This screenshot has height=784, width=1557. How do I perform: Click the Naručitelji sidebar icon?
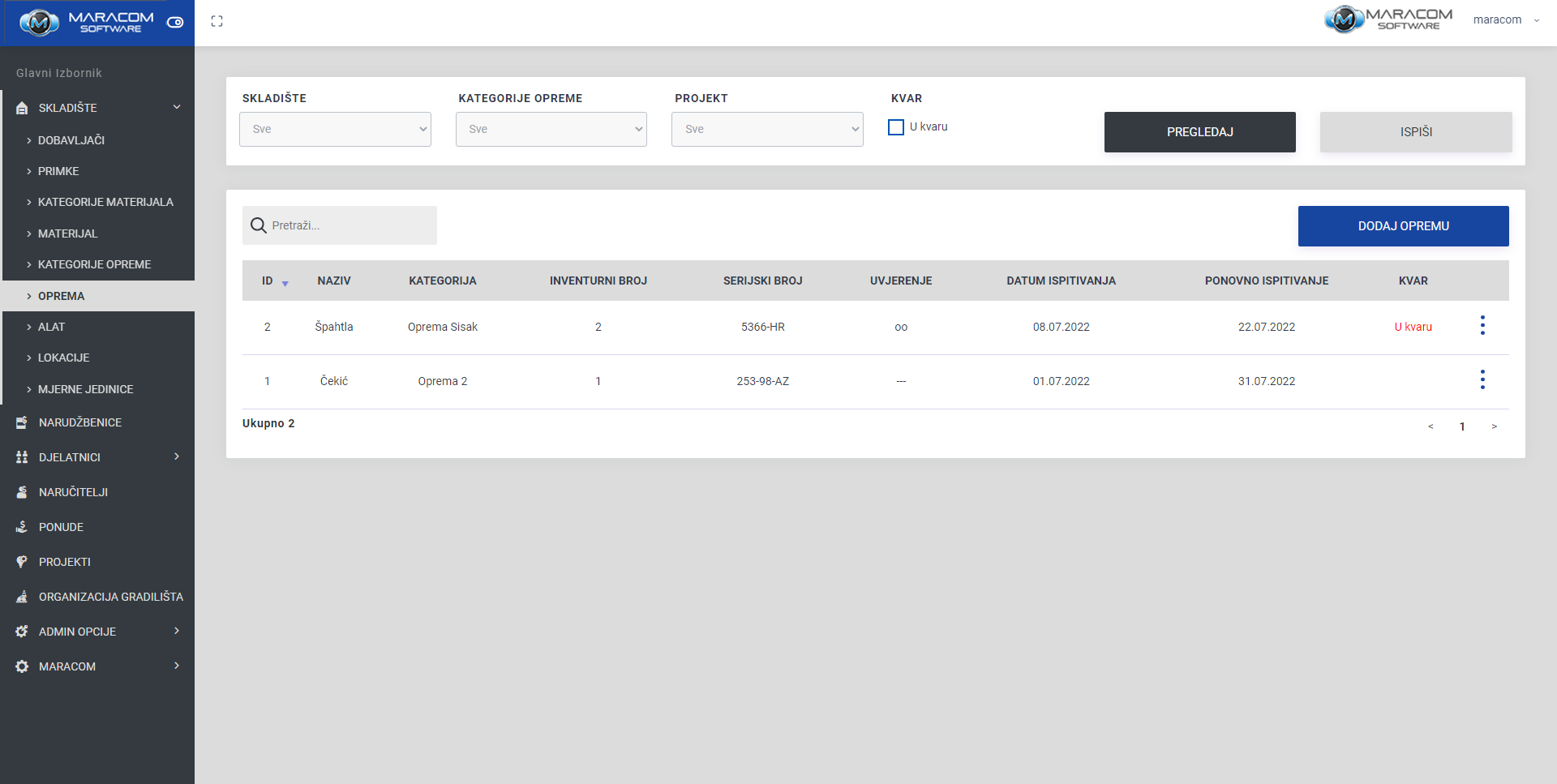(22, 492)
